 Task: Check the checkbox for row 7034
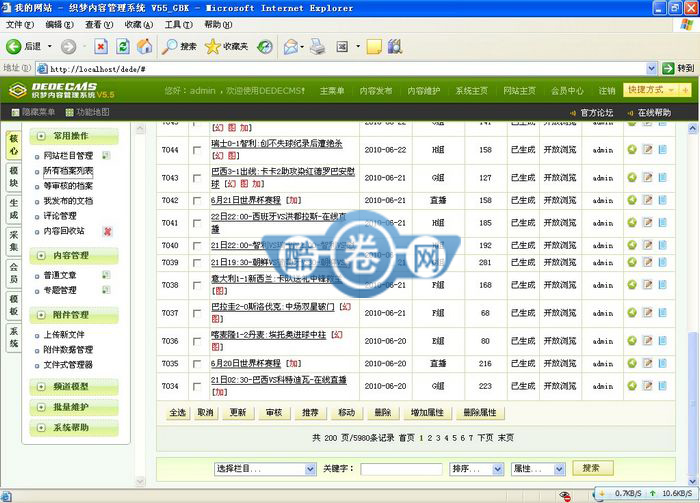(197, 387)
